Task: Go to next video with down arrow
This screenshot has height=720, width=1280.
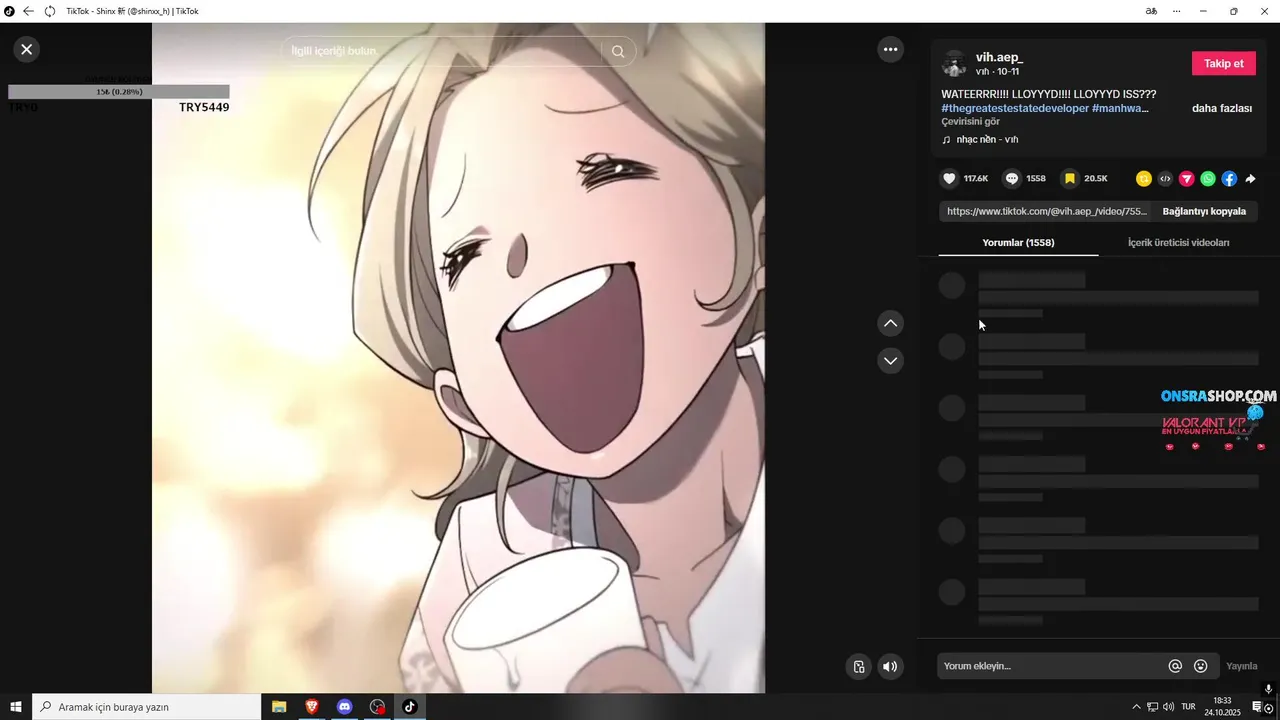Action: 890,360
